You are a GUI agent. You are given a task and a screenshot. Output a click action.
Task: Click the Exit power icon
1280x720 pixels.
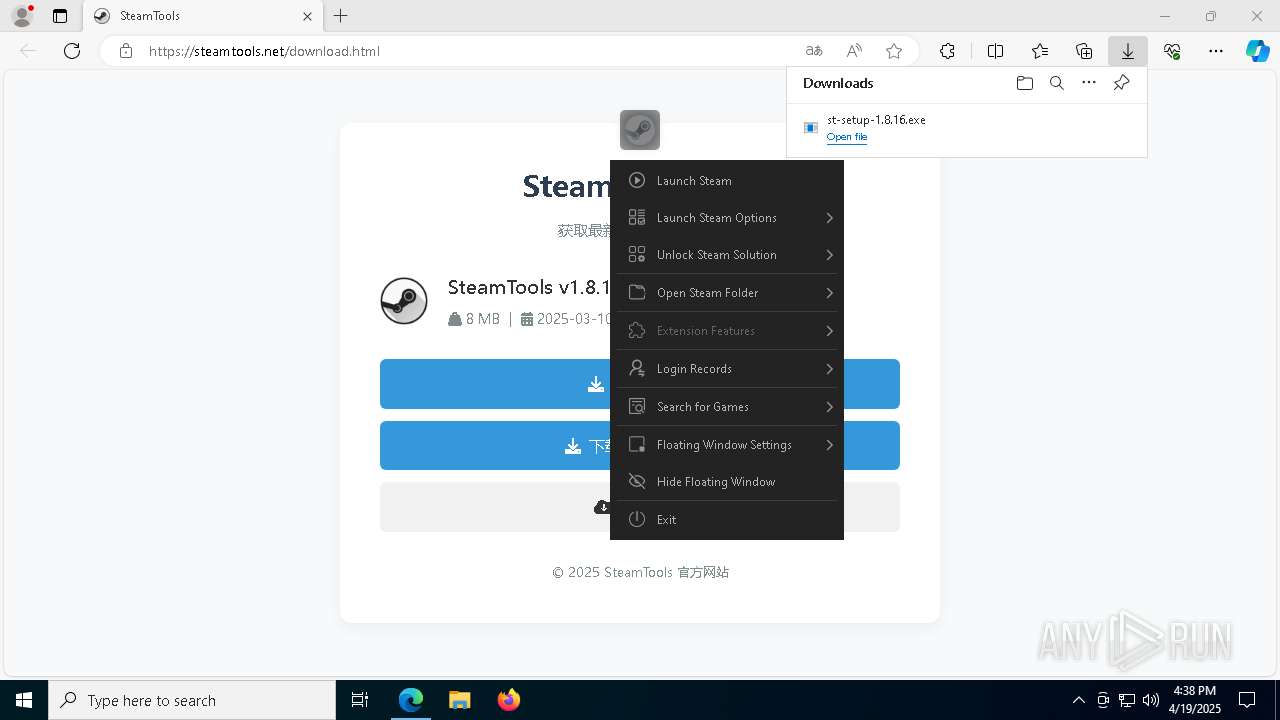[637, 520]
